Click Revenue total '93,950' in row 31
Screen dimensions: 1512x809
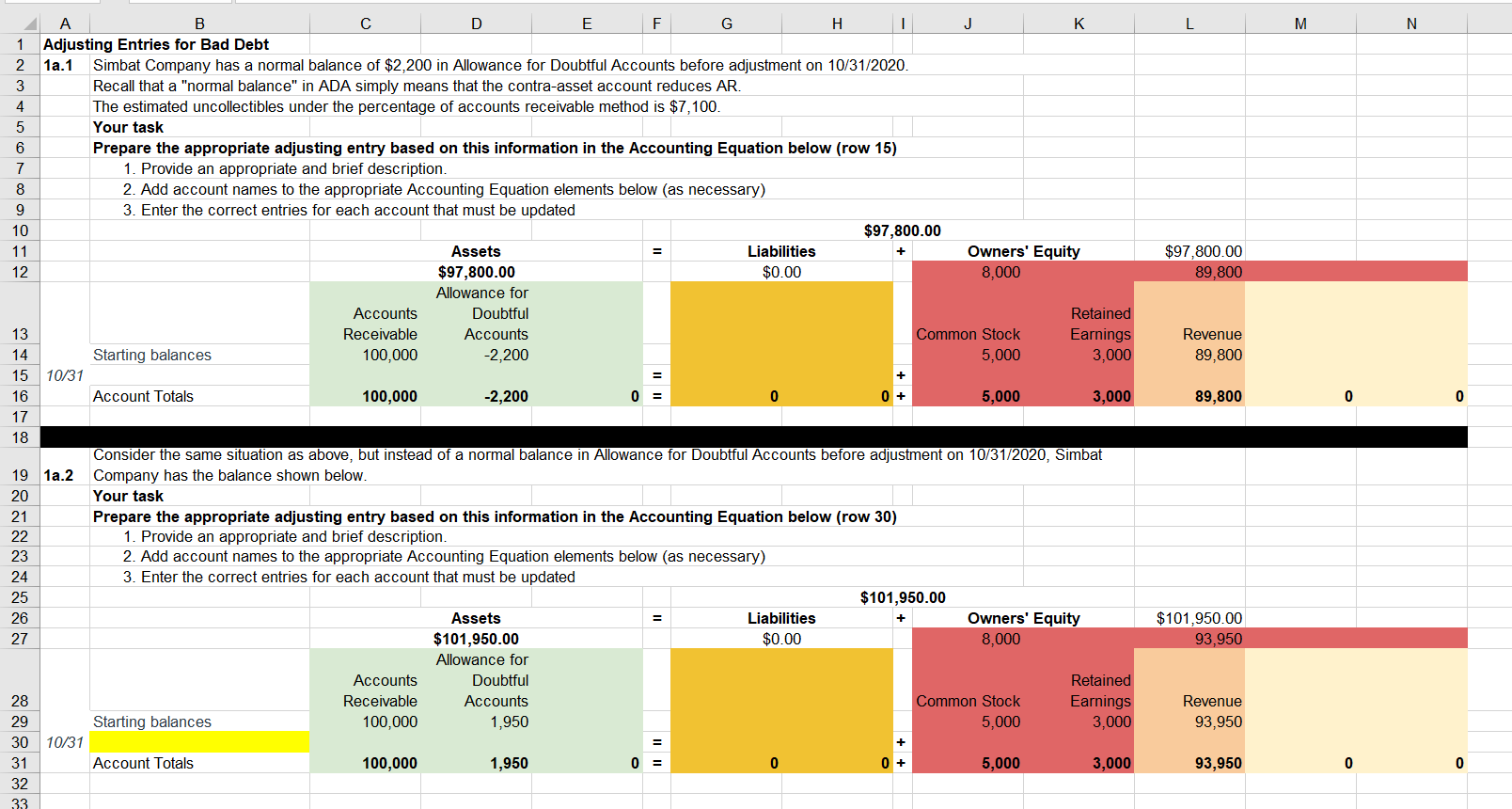click(x=1218, y=763)
